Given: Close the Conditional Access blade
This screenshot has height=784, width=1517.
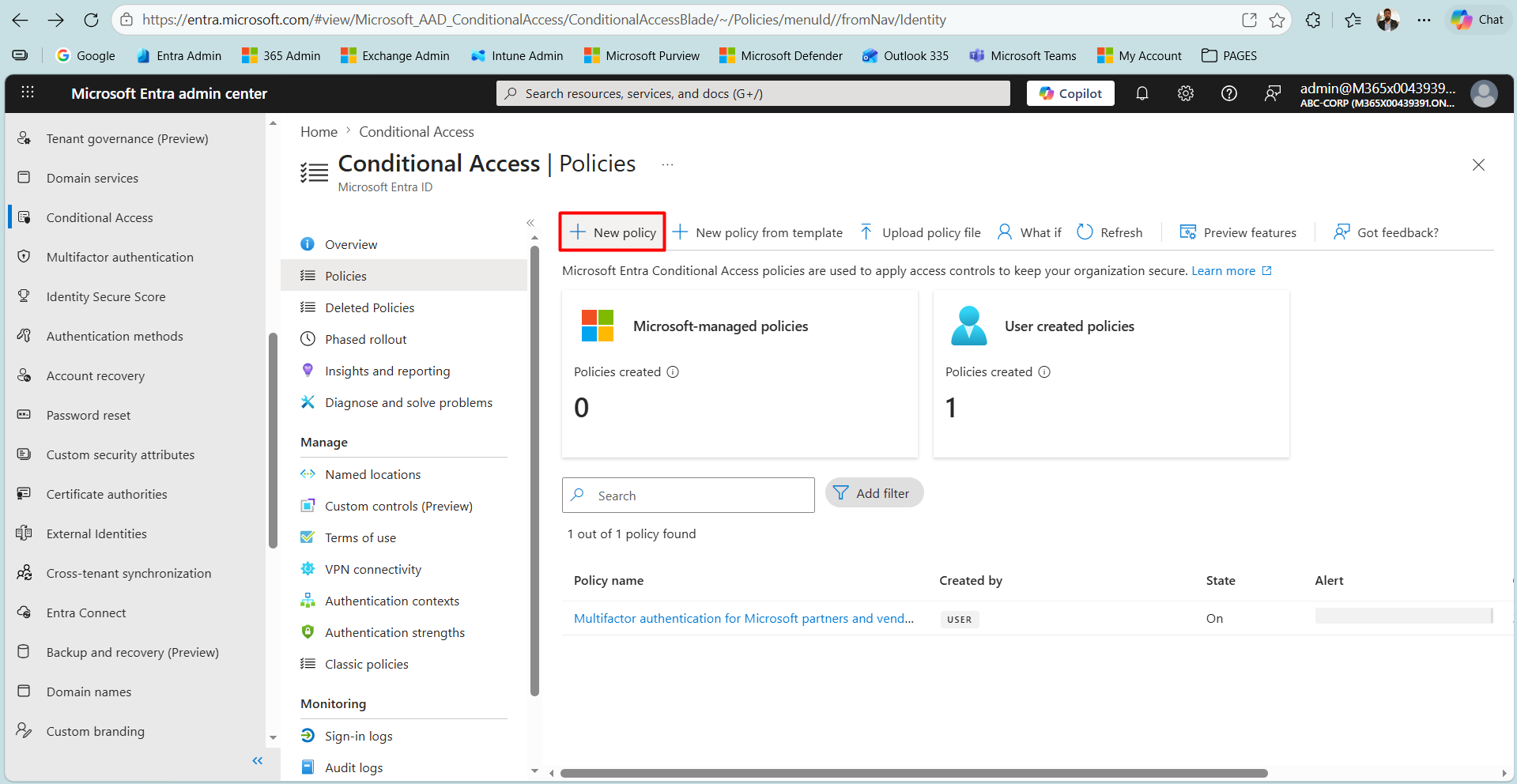Looking at the screenshot, I should (x=1478, y=164).
